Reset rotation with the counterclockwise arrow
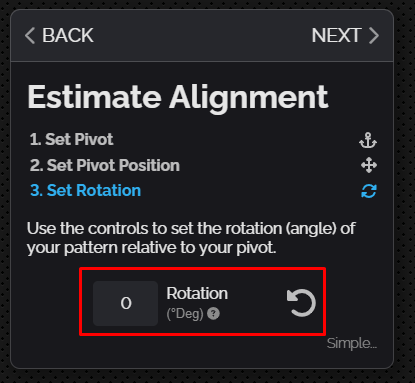Viewport: 415px width, 383px height. tap(301, 303)
